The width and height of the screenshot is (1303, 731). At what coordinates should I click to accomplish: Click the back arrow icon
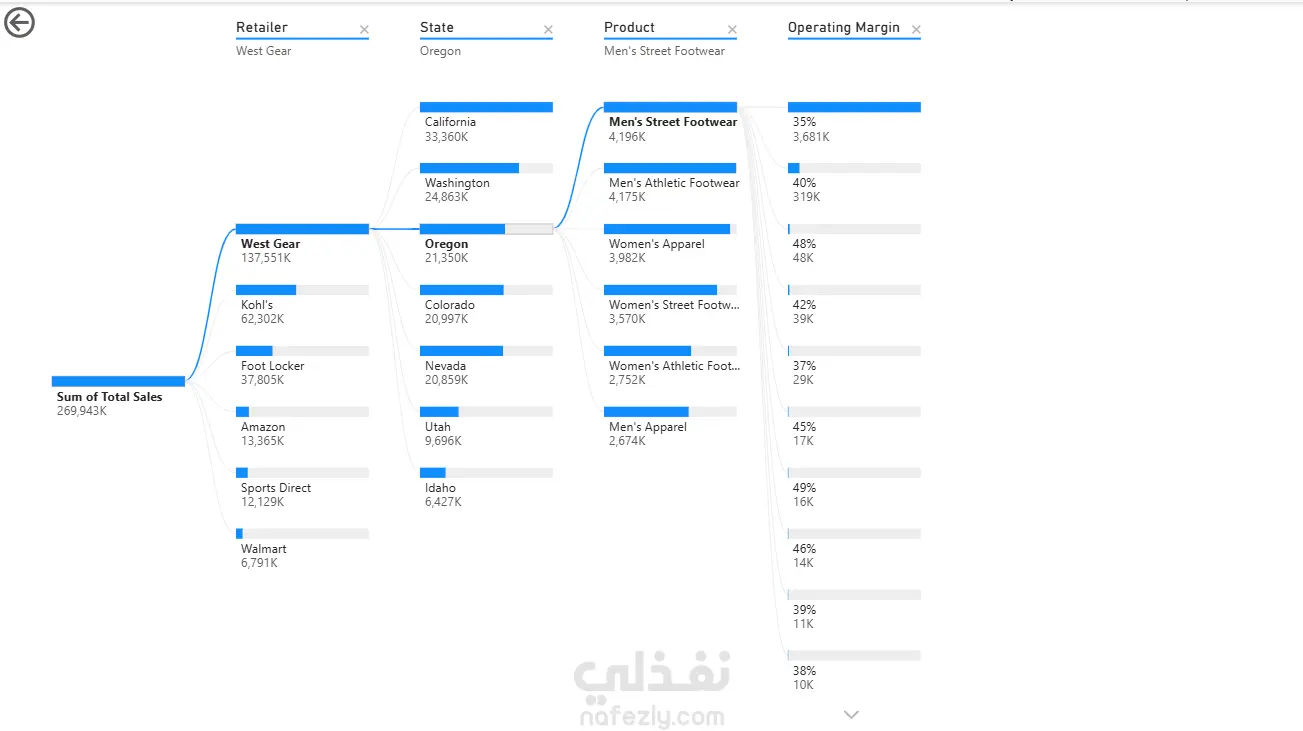(x=19, y=23)
